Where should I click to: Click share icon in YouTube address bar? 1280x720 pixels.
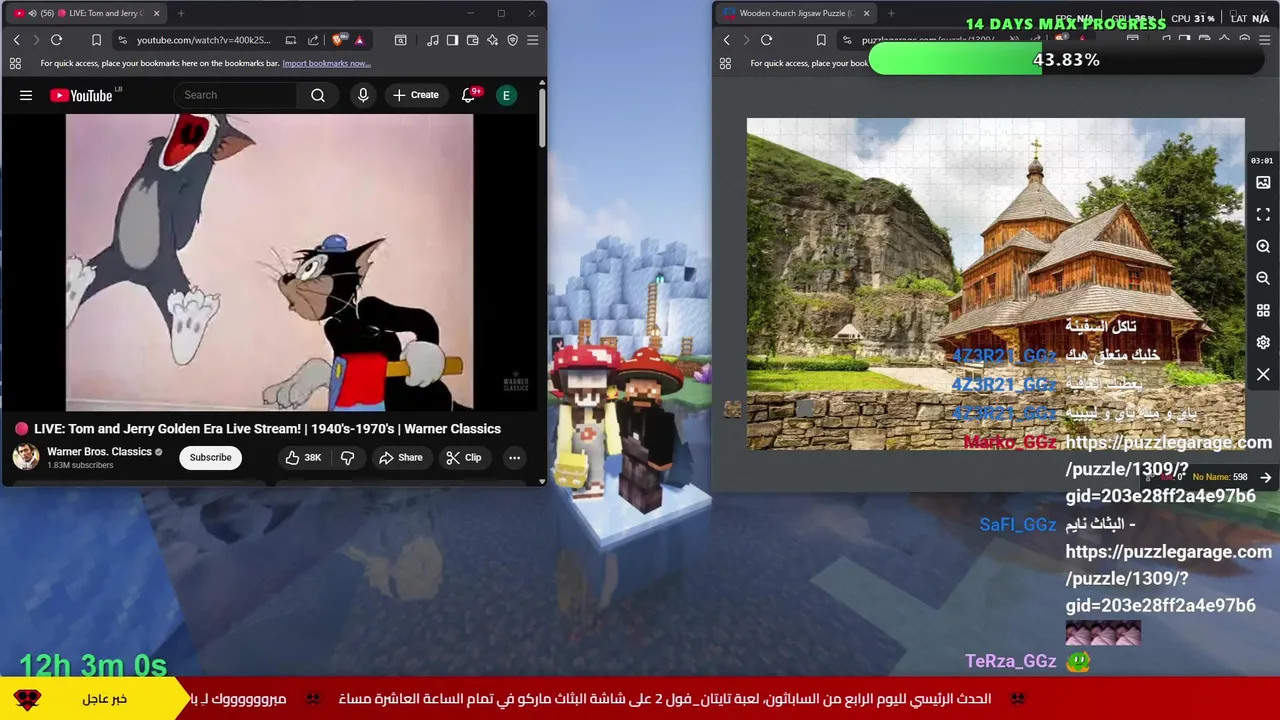(313, 40)
